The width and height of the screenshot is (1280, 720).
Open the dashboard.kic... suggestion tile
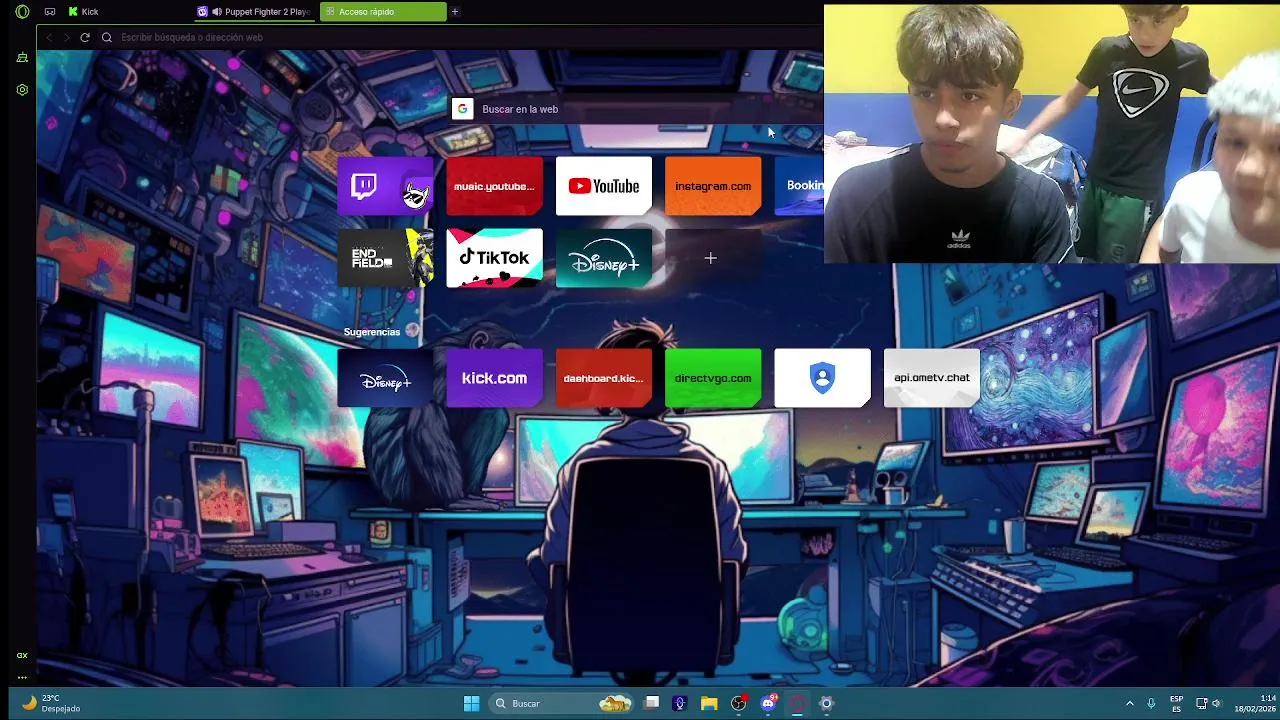pos(604,378)
